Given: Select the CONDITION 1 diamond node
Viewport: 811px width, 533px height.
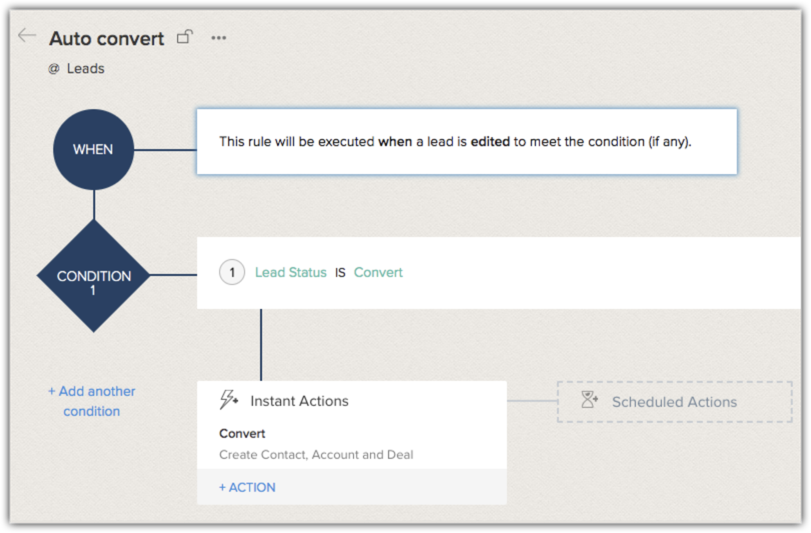Looking at the screenshot, I should 93,276.
